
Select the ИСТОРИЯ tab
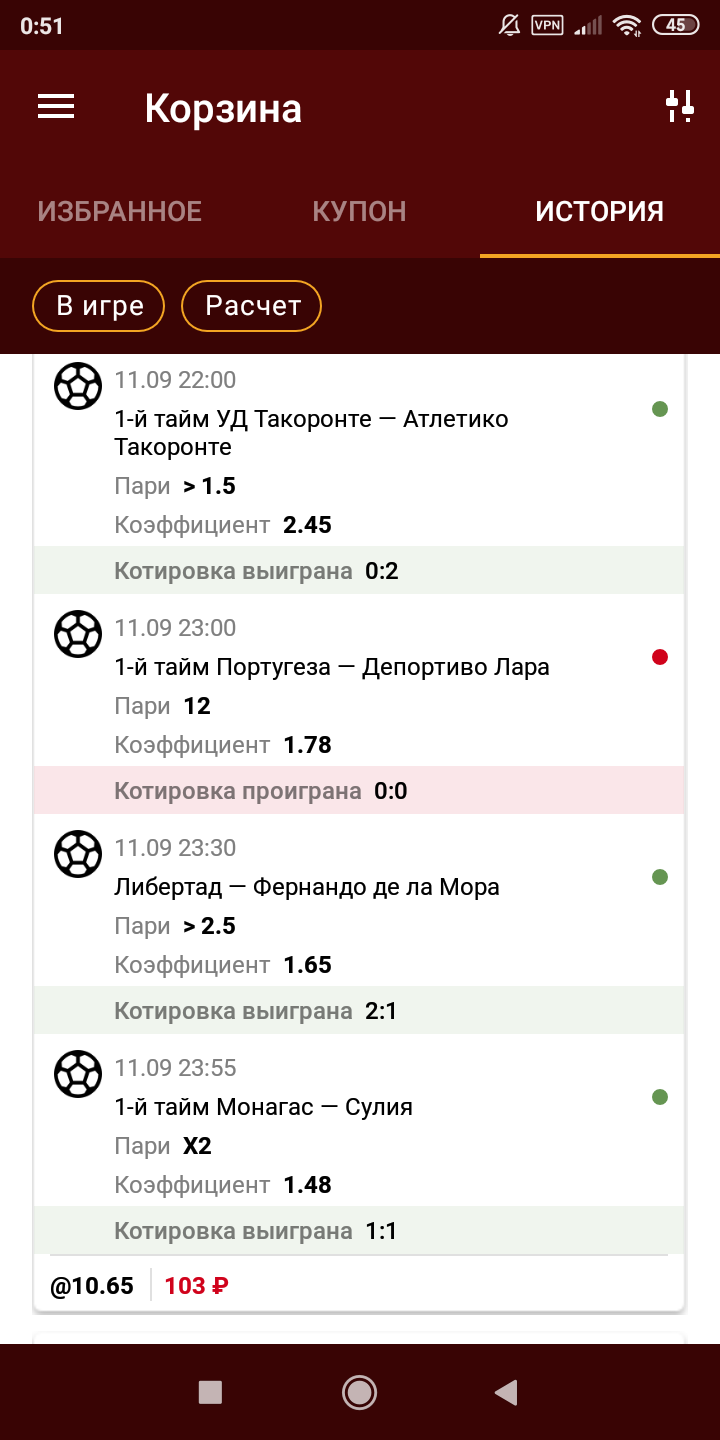click(x=599, y=212)
